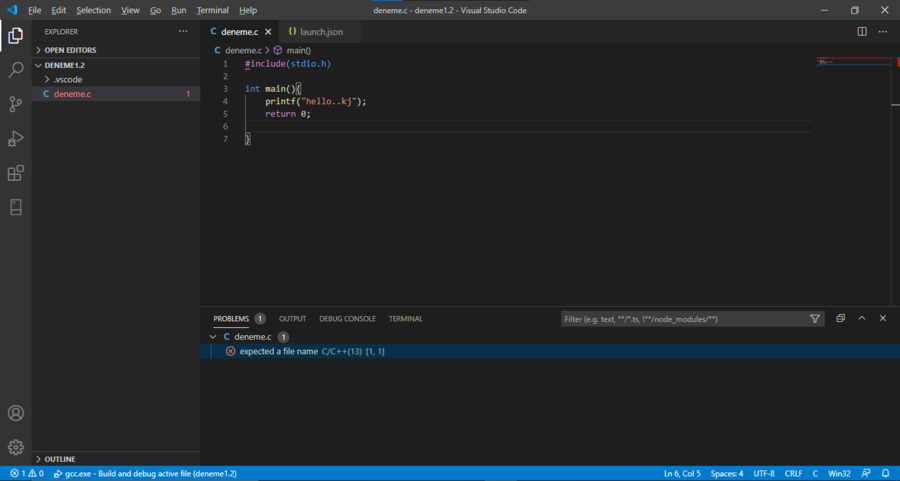Open the Help menu
The width and height of the screenshot is (900, 481).
248,10
